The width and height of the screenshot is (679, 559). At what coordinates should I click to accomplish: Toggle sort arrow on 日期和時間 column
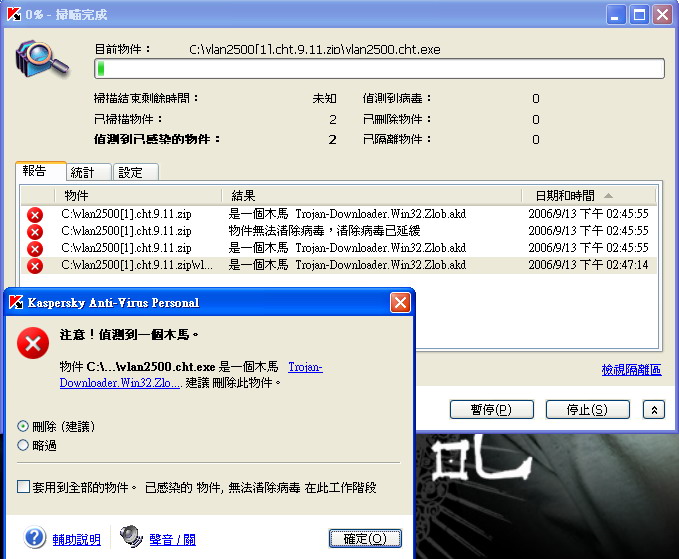click(x=608, y=196)
